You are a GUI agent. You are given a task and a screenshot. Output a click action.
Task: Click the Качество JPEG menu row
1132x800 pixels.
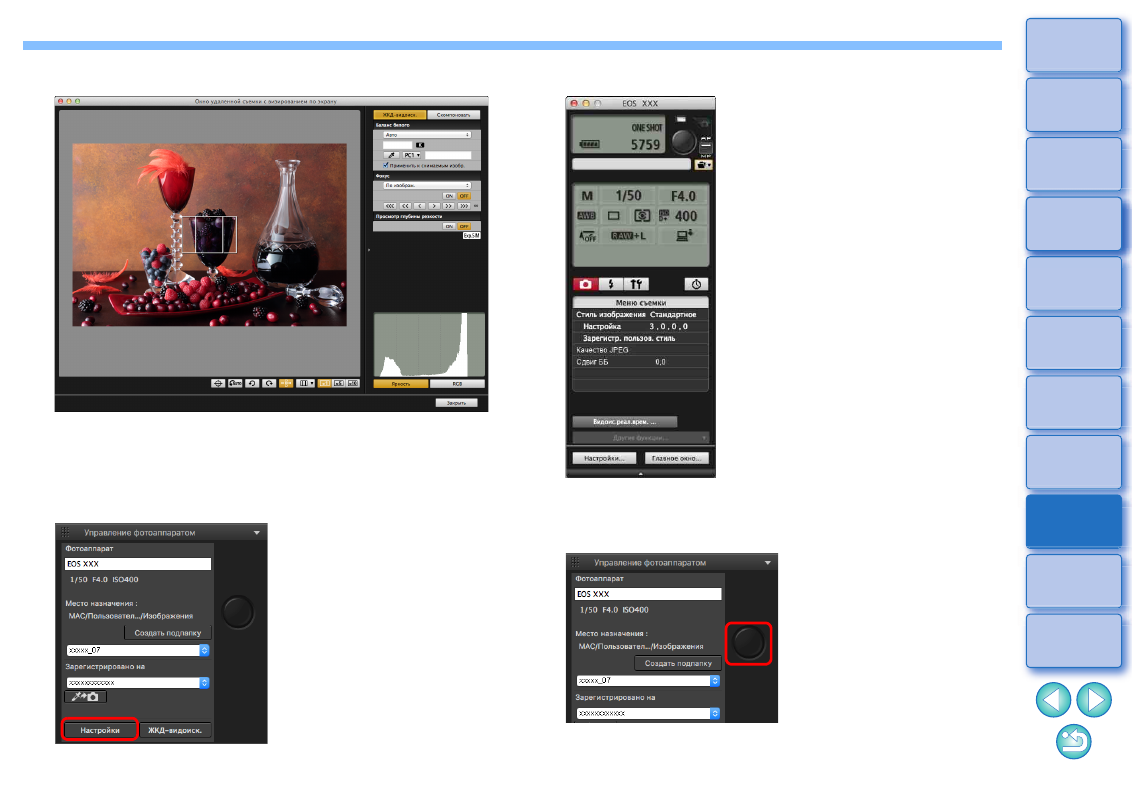(640, 350)
